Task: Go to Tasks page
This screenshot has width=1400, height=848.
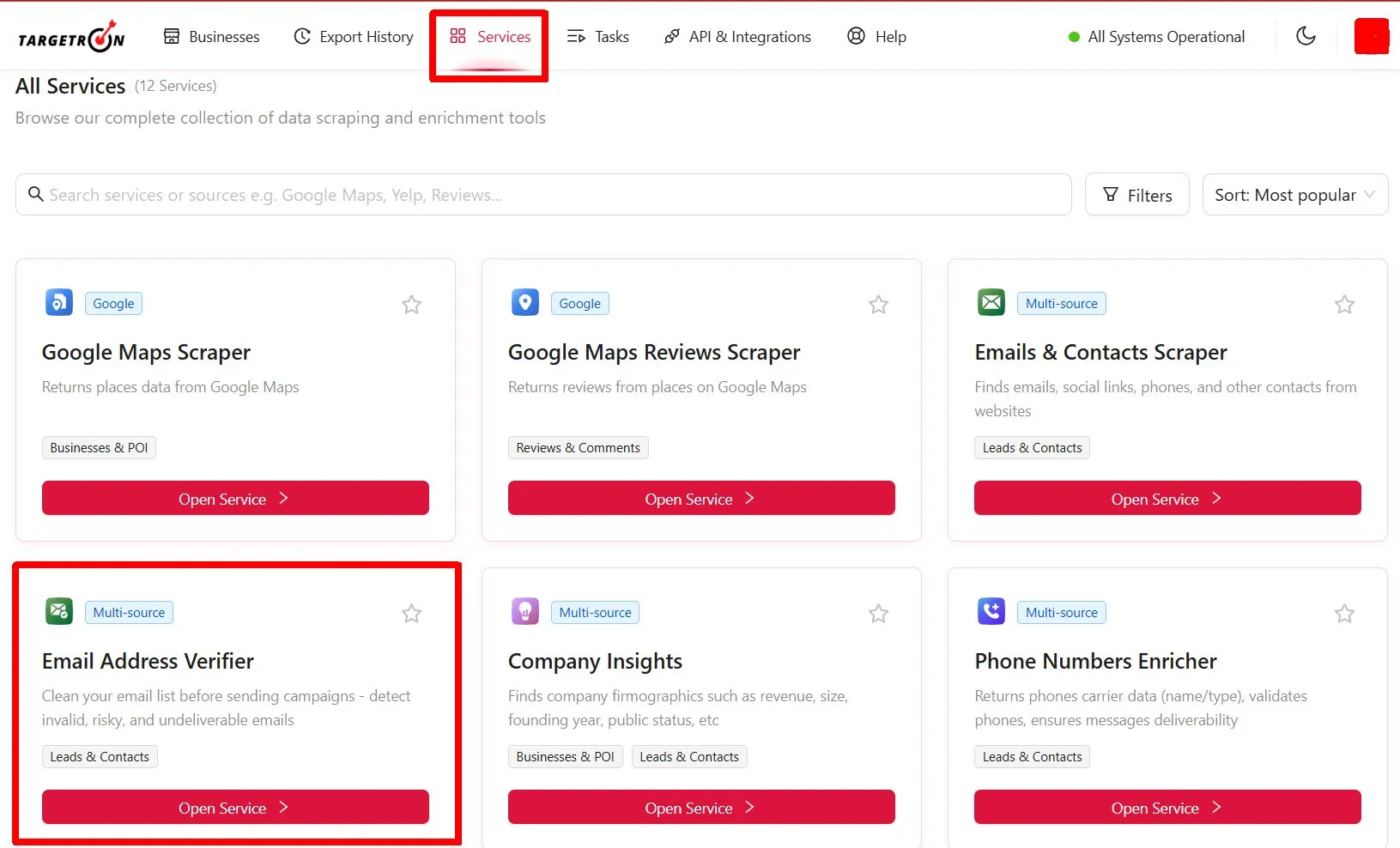Action: 598,37
